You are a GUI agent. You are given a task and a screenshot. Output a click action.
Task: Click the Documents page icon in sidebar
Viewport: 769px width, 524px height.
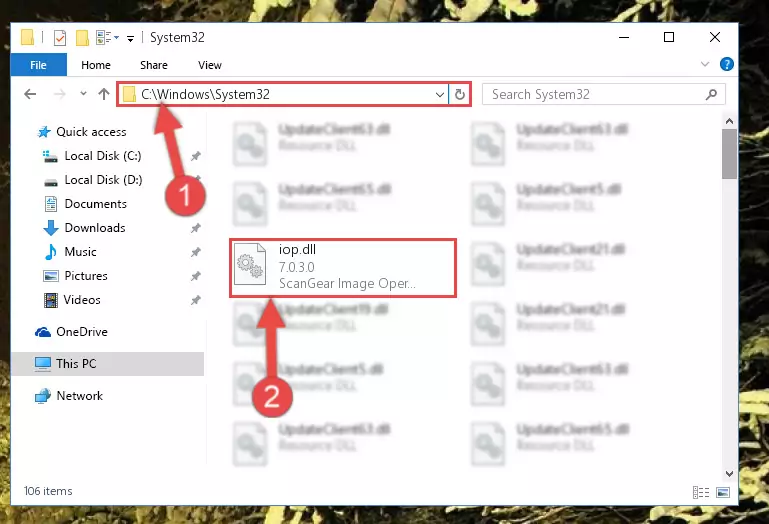pos(51,204)
